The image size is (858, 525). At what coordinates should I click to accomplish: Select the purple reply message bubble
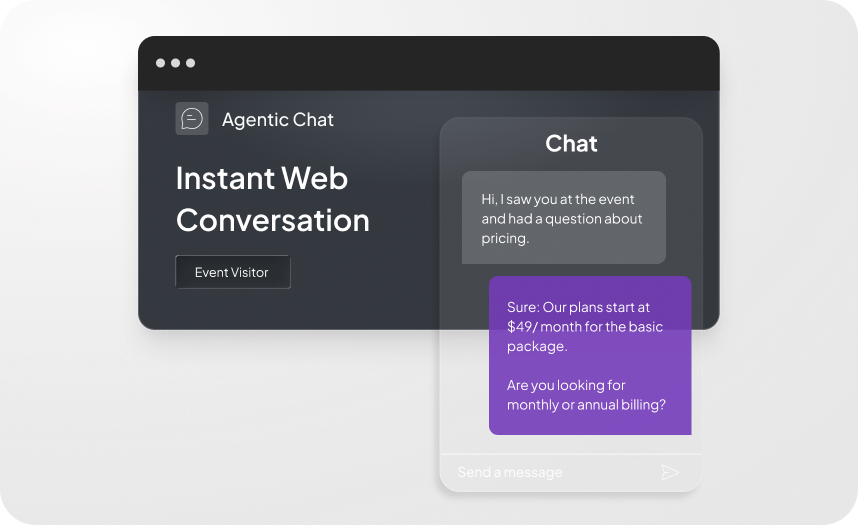[x=590, y=355]
